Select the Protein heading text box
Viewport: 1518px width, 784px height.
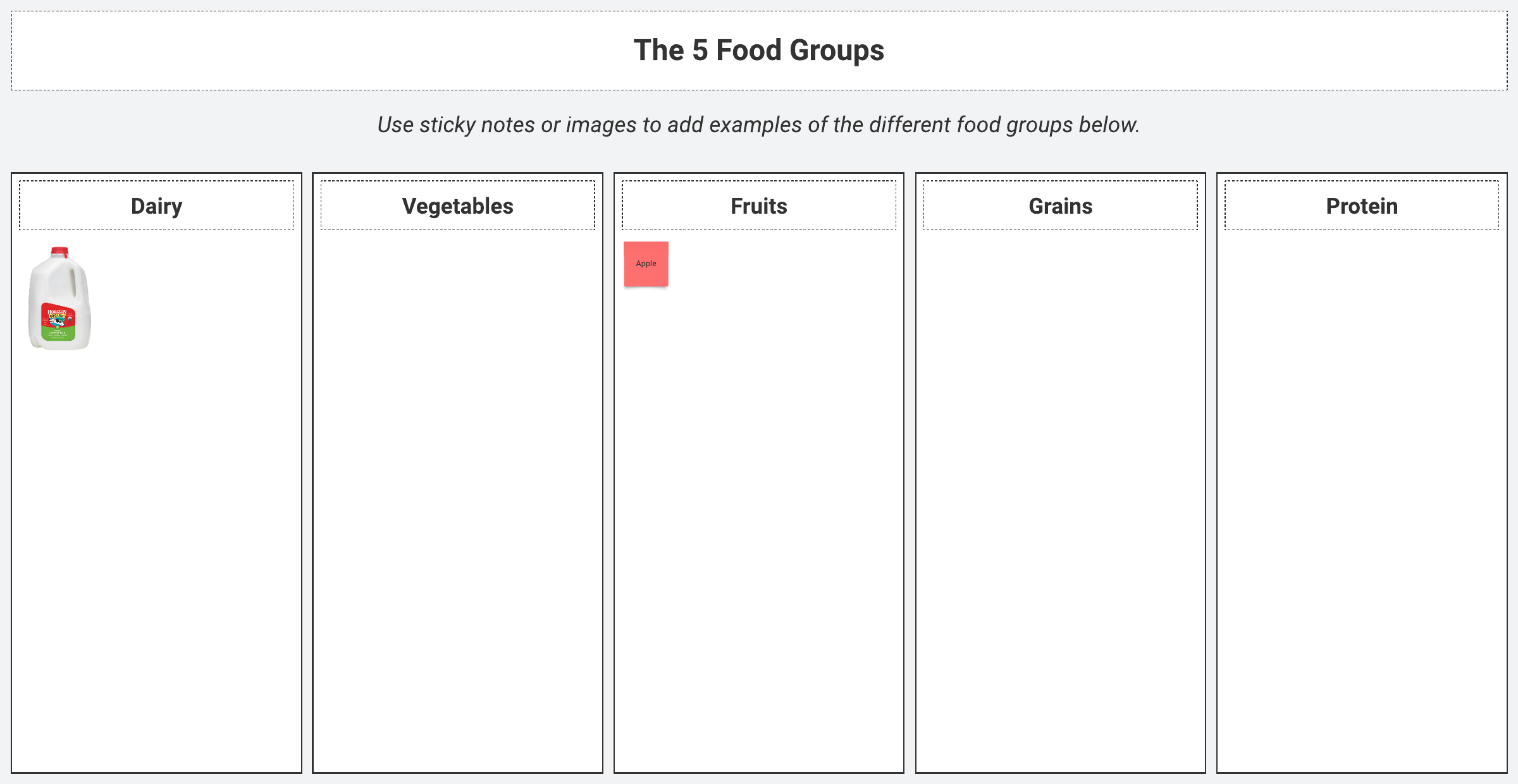point(1361,206)
